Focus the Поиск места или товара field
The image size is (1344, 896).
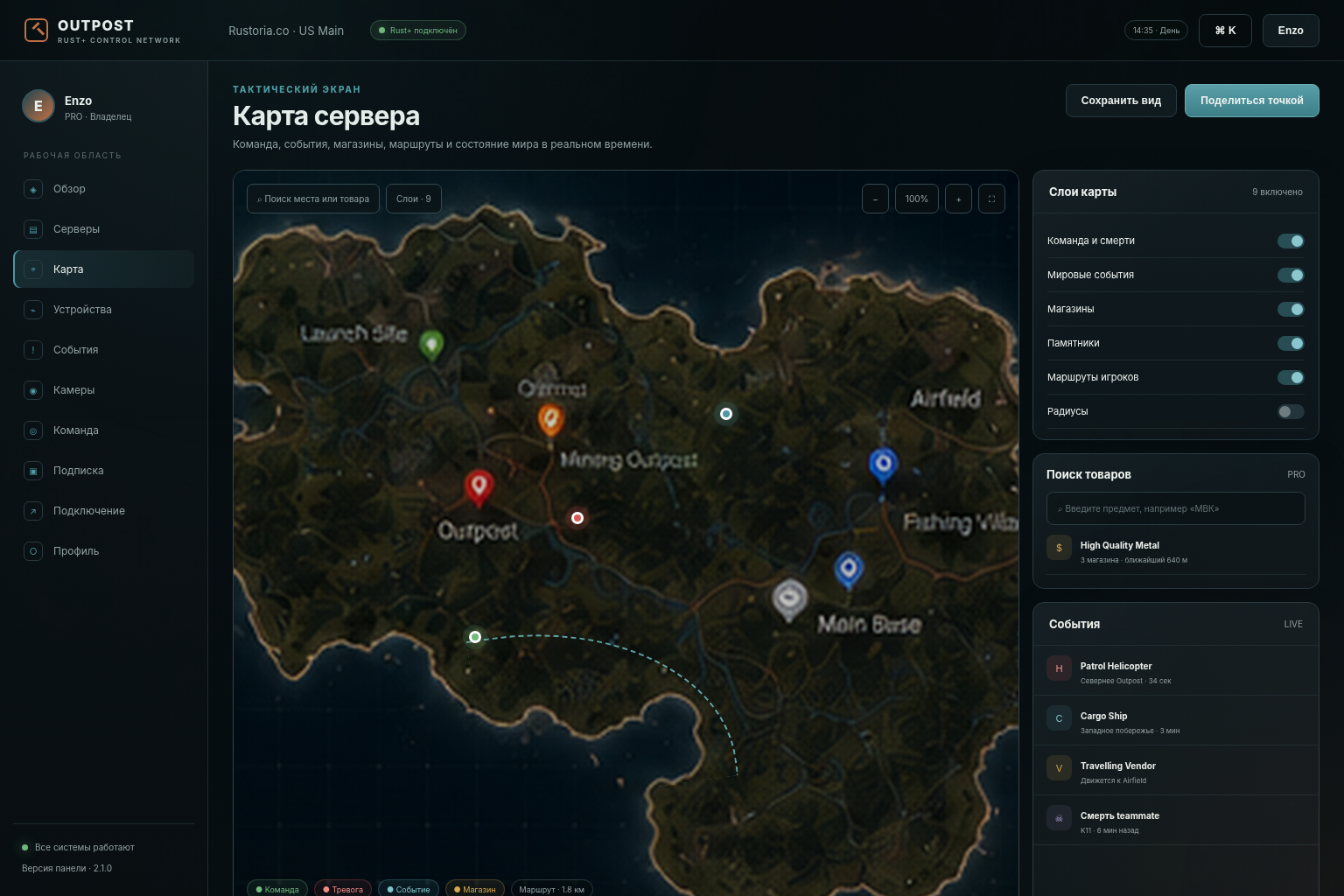(x=313, y=199)
